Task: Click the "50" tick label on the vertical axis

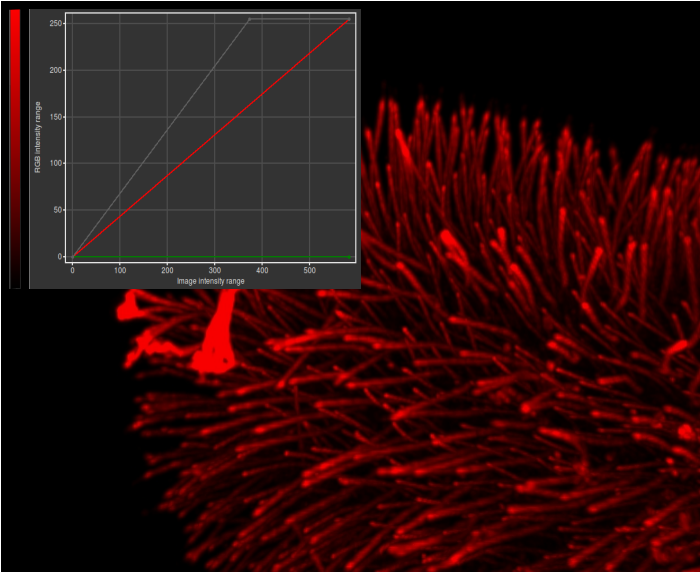Action: pyautogui.click(x=58, y=210)
